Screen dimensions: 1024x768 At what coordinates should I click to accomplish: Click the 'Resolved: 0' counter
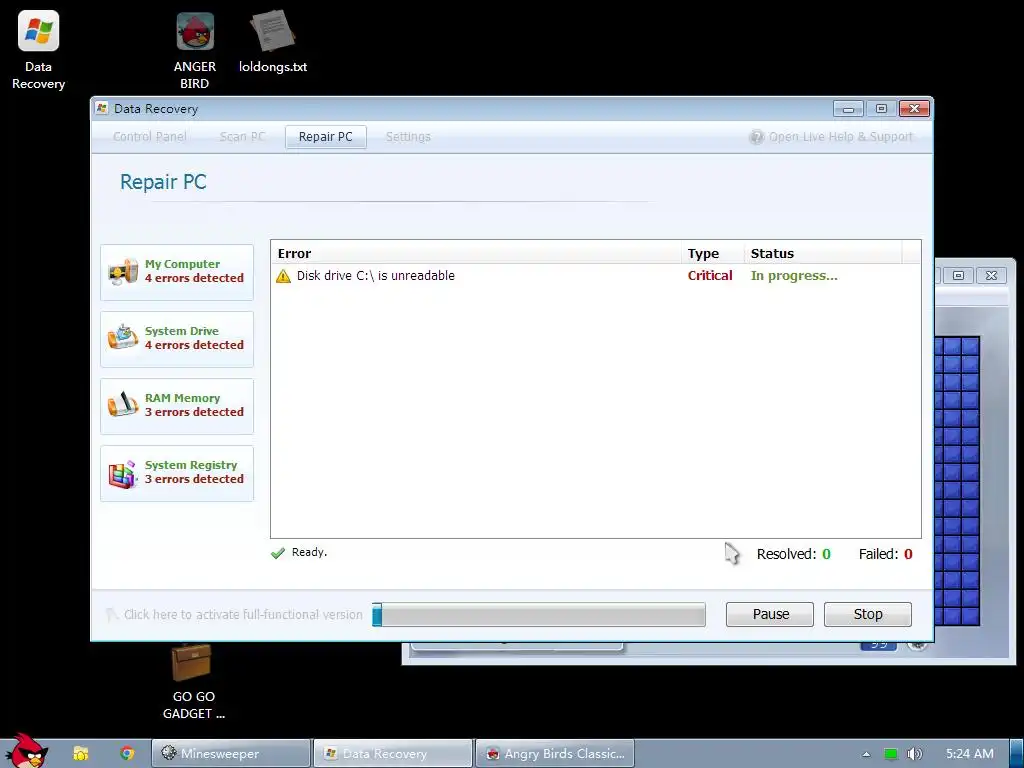coord(793,554)
